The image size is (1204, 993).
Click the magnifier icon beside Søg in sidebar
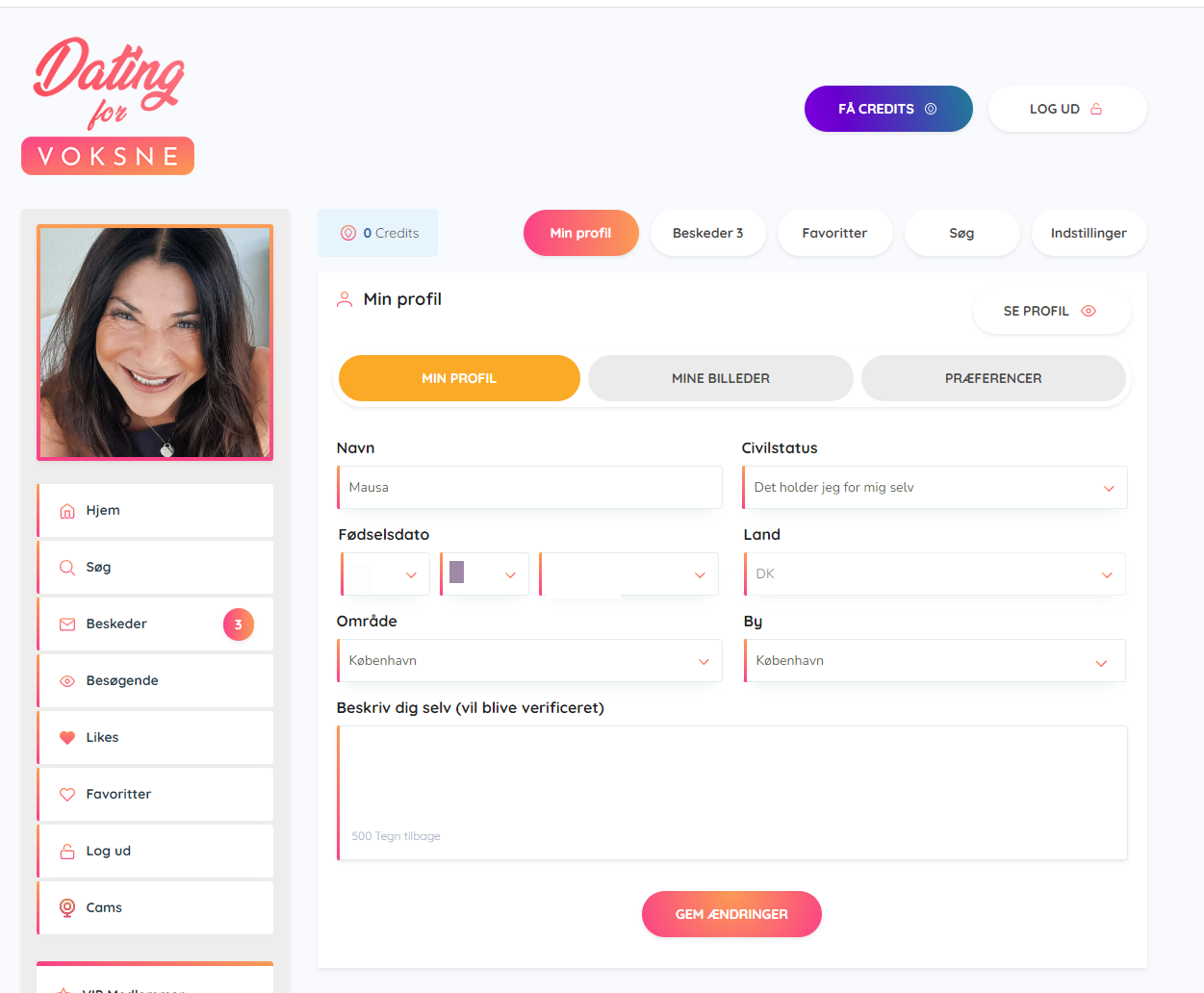[67, 568]
